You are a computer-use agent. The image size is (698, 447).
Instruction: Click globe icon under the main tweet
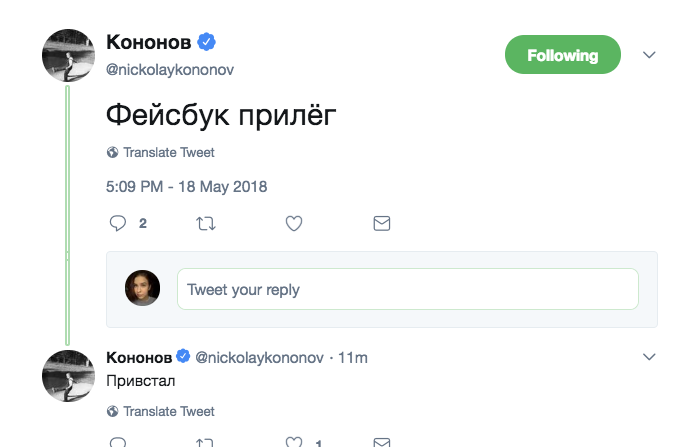(112, 153)
